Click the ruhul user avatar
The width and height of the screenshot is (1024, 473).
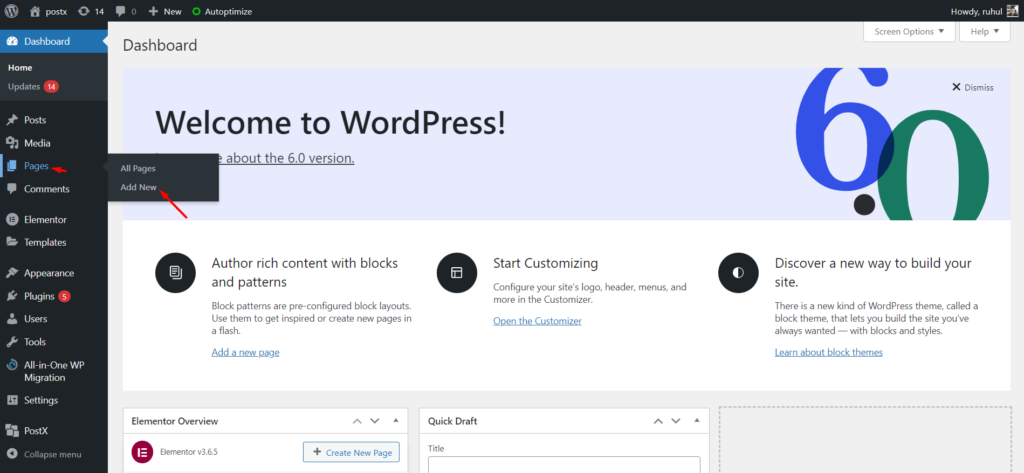tap(1012, 11)
